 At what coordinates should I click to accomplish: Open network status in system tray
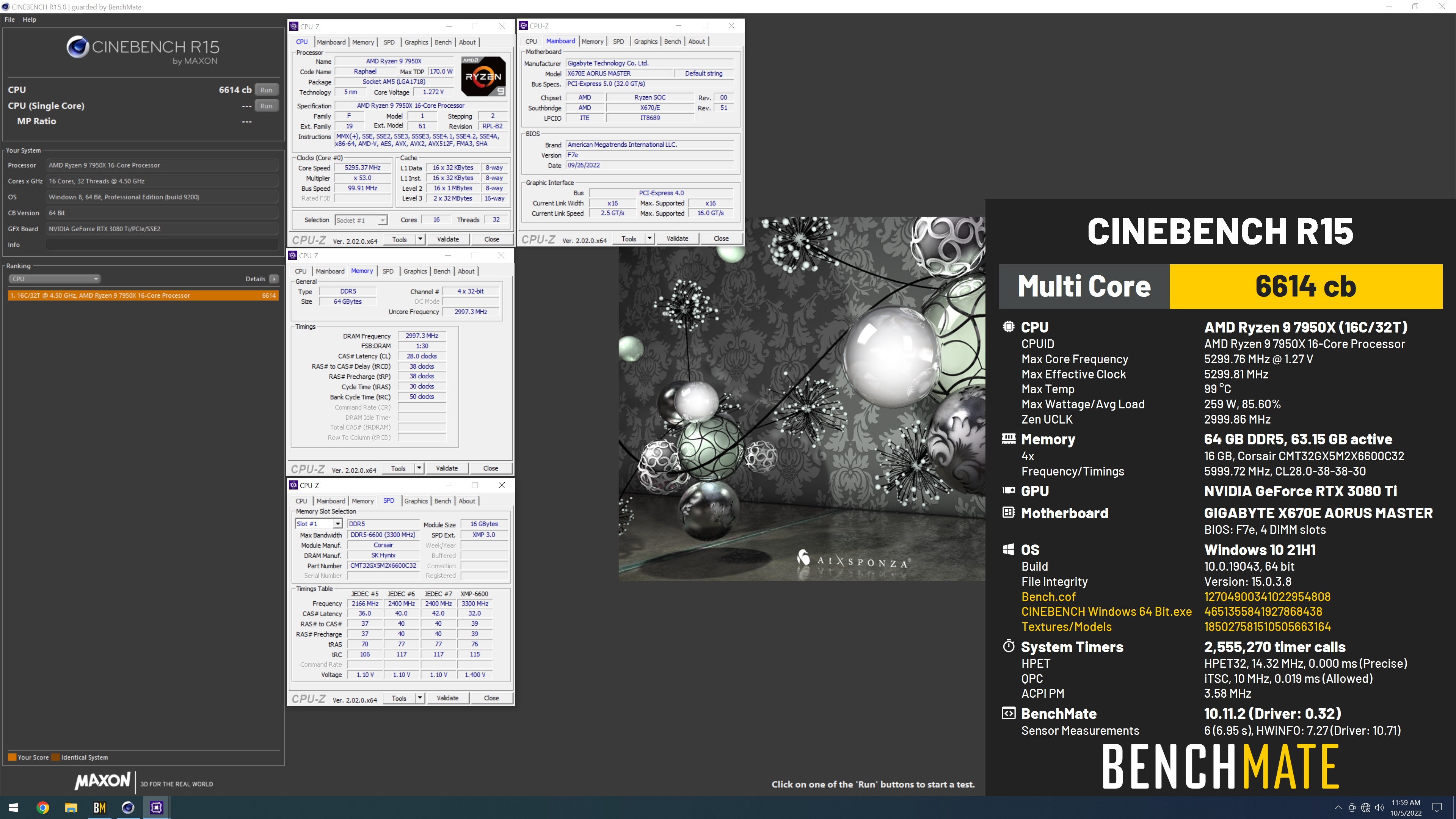point(1365,808)
